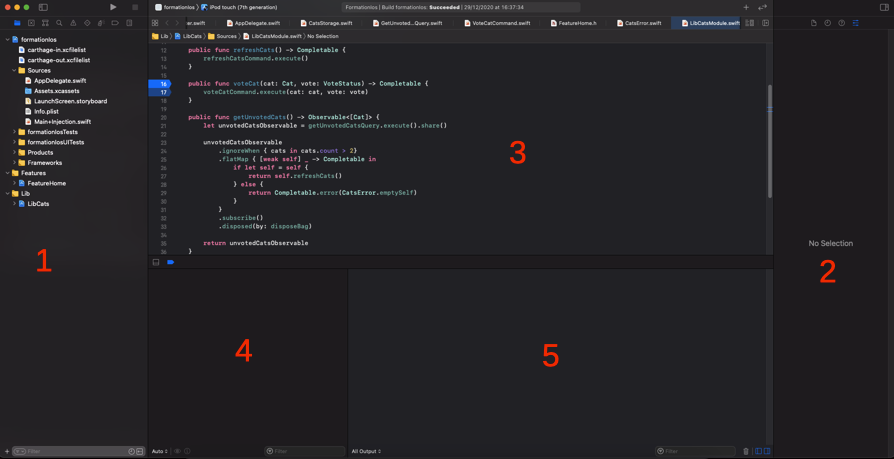Open the Debug navigator
This screenshot has height=459, width=894.
click(x=101, y=23)
